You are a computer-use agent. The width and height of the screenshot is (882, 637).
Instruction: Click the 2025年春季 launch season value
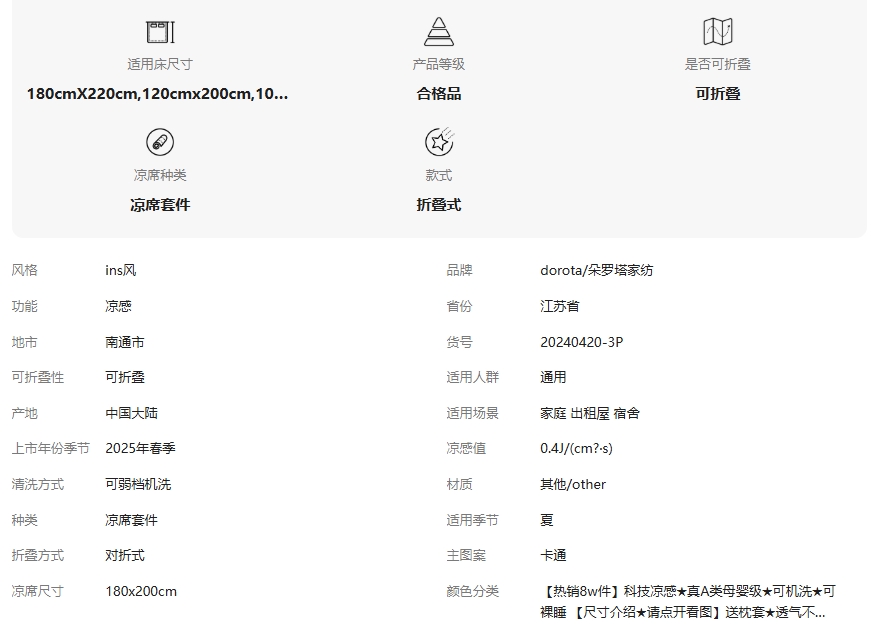click(140, 449)
